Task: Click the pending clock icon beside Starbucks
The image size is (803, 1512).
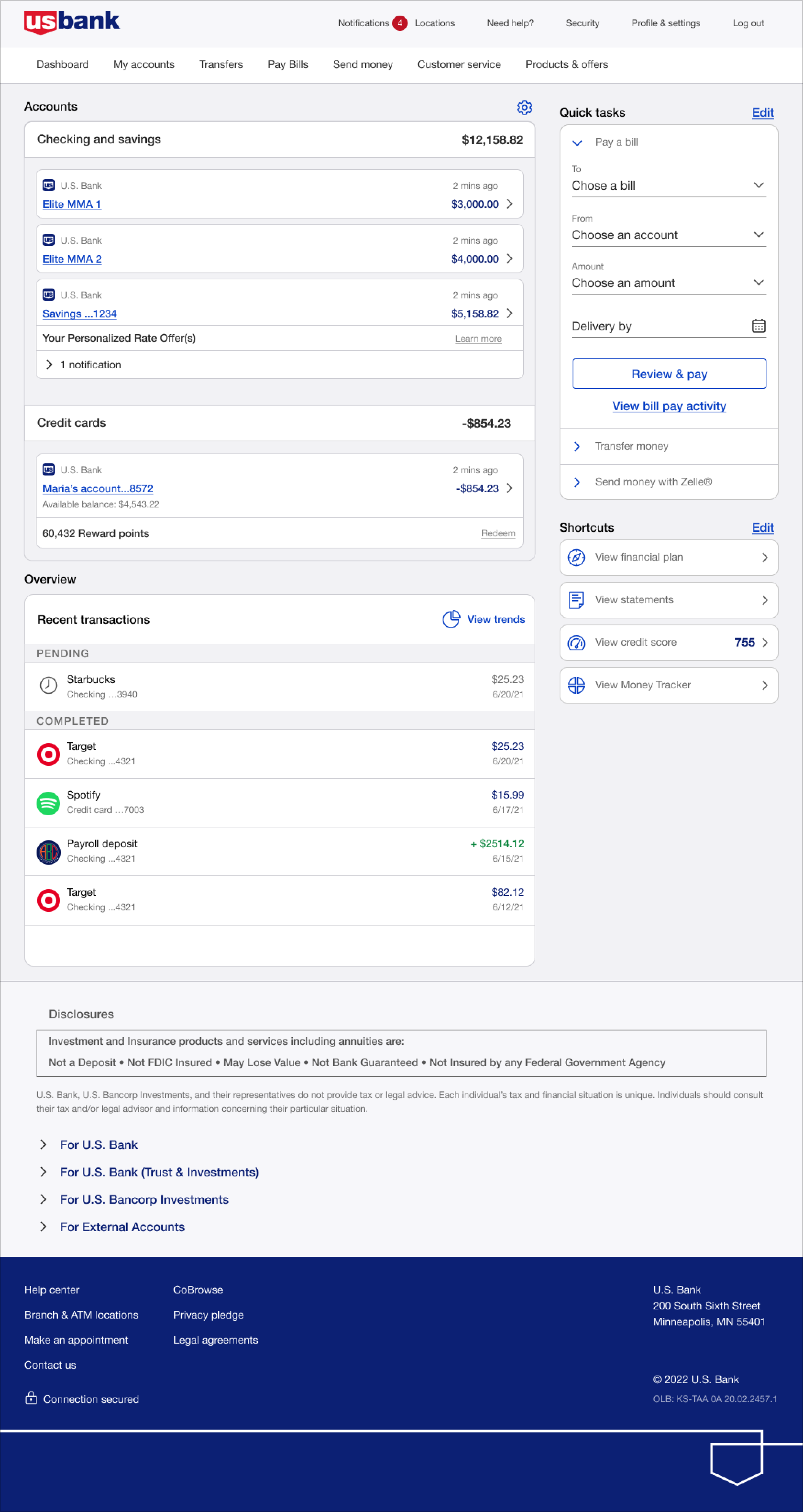Action: pyautogui.click(x=48, y=685)
